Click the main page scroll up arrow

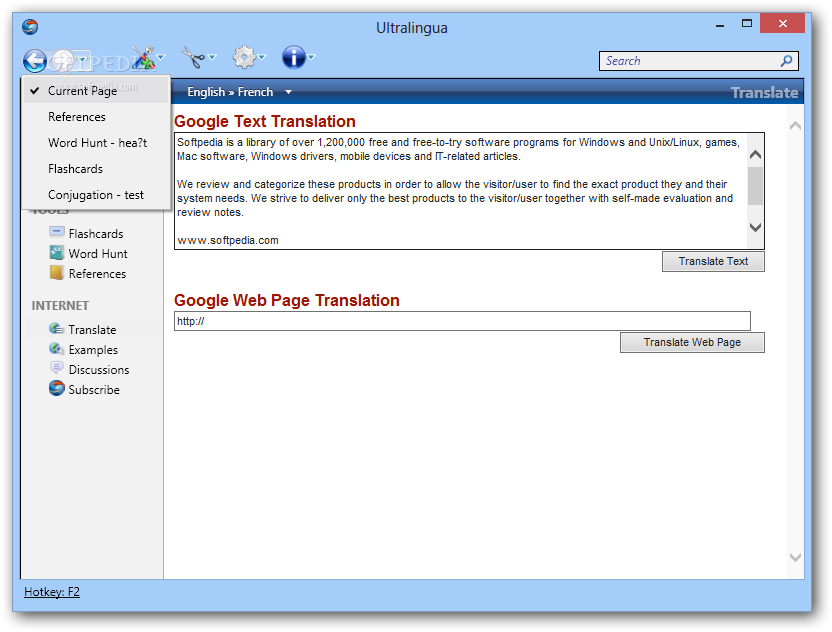pyautogui.click(x=795, y=126)
